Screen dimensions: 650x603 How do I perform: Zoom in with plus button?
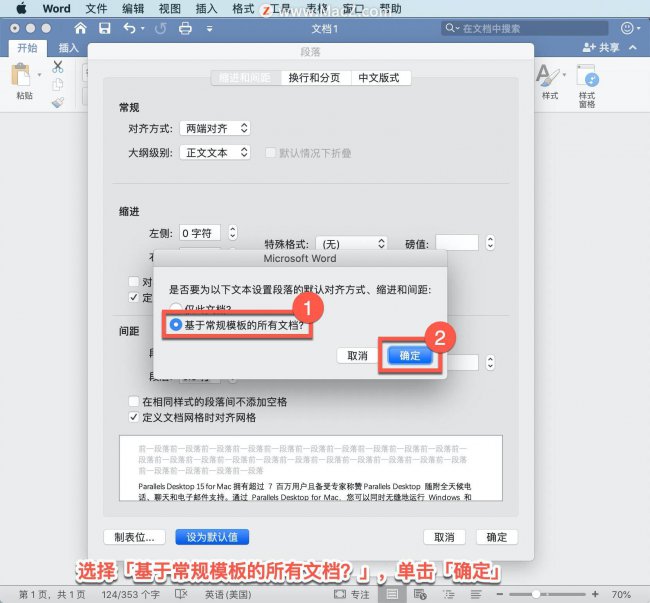(x=596, y=594)
